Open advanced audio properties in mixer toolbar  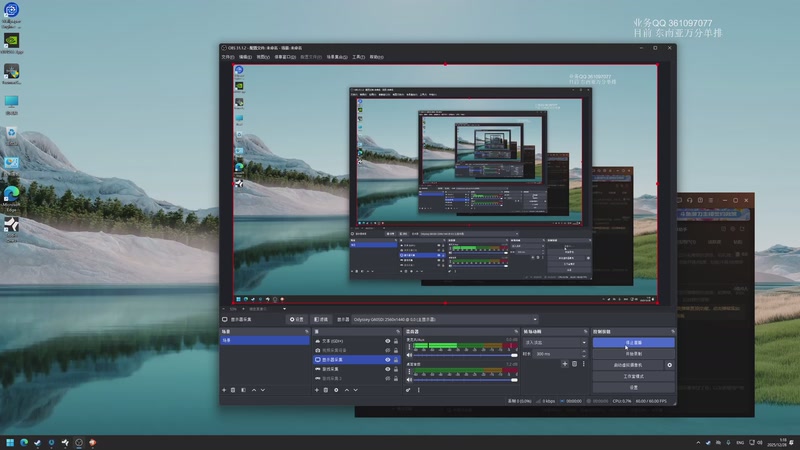(408, 390)
